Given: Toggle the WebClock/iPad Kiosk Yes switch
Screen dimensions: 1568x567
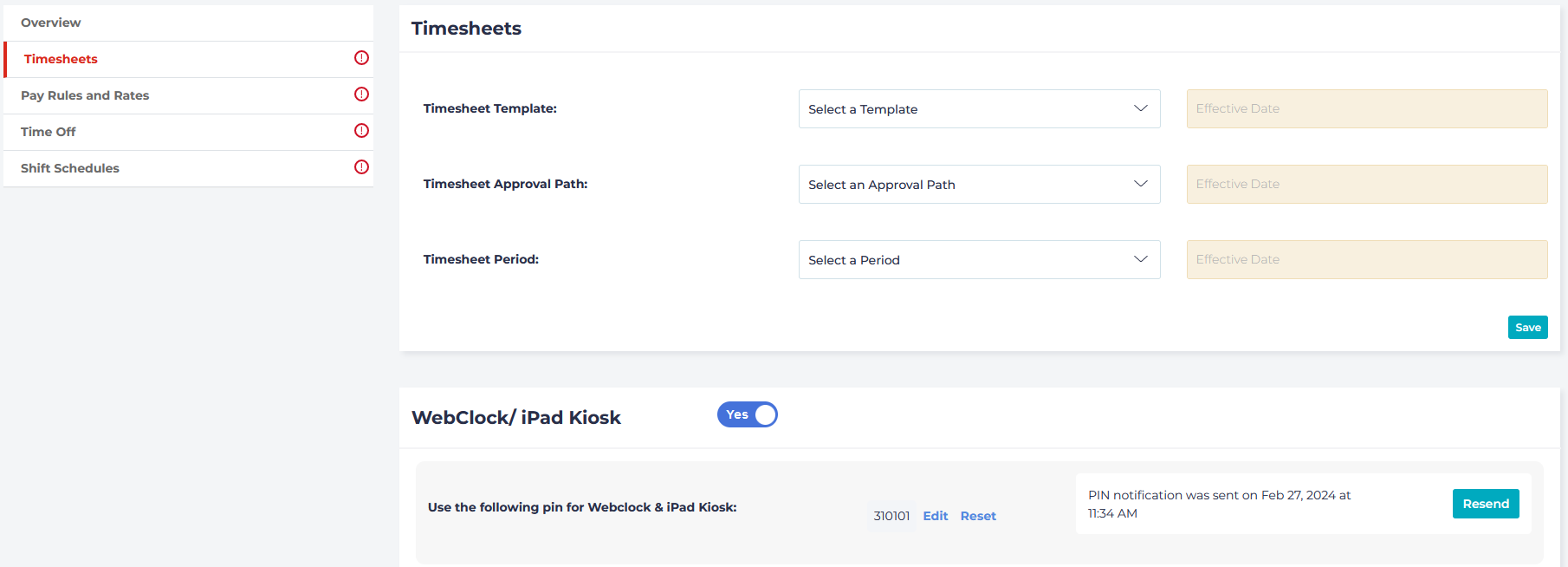Looking at the screenshot, I should point(747,415).
